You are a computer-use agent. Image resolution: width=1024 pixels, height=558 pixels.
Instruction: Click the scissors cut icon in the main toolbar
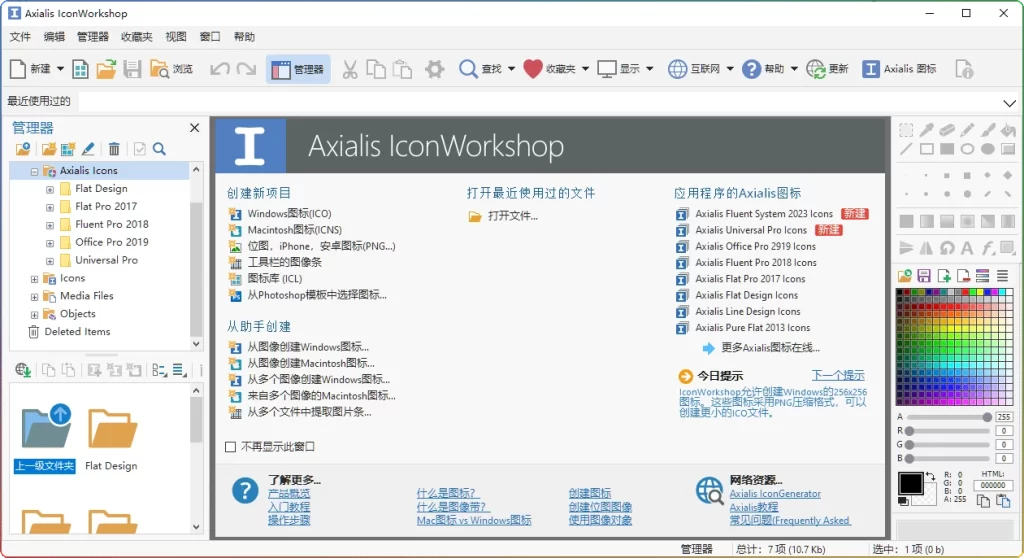pyautogui.click(x=350, y=69)
